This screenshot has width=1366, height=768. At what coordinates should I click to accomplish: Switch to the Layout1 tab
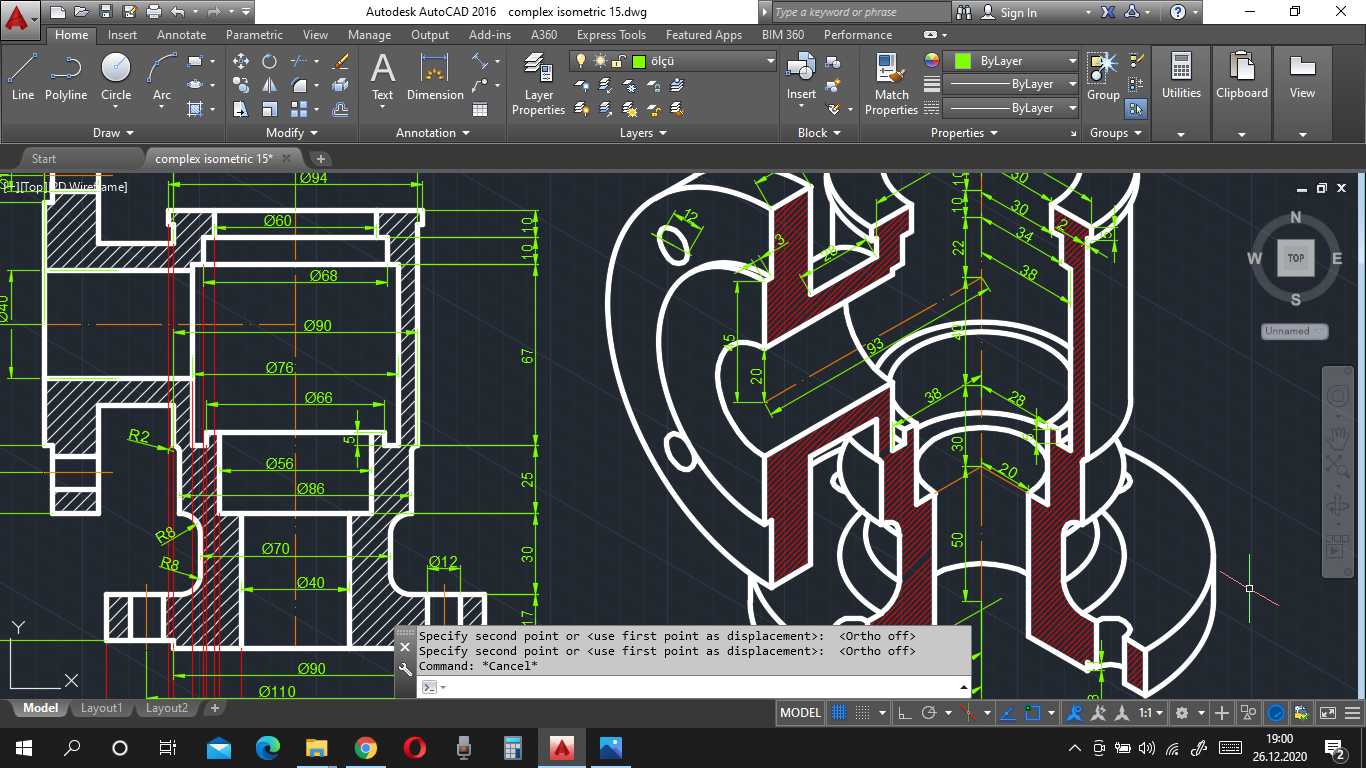(101, 708)
